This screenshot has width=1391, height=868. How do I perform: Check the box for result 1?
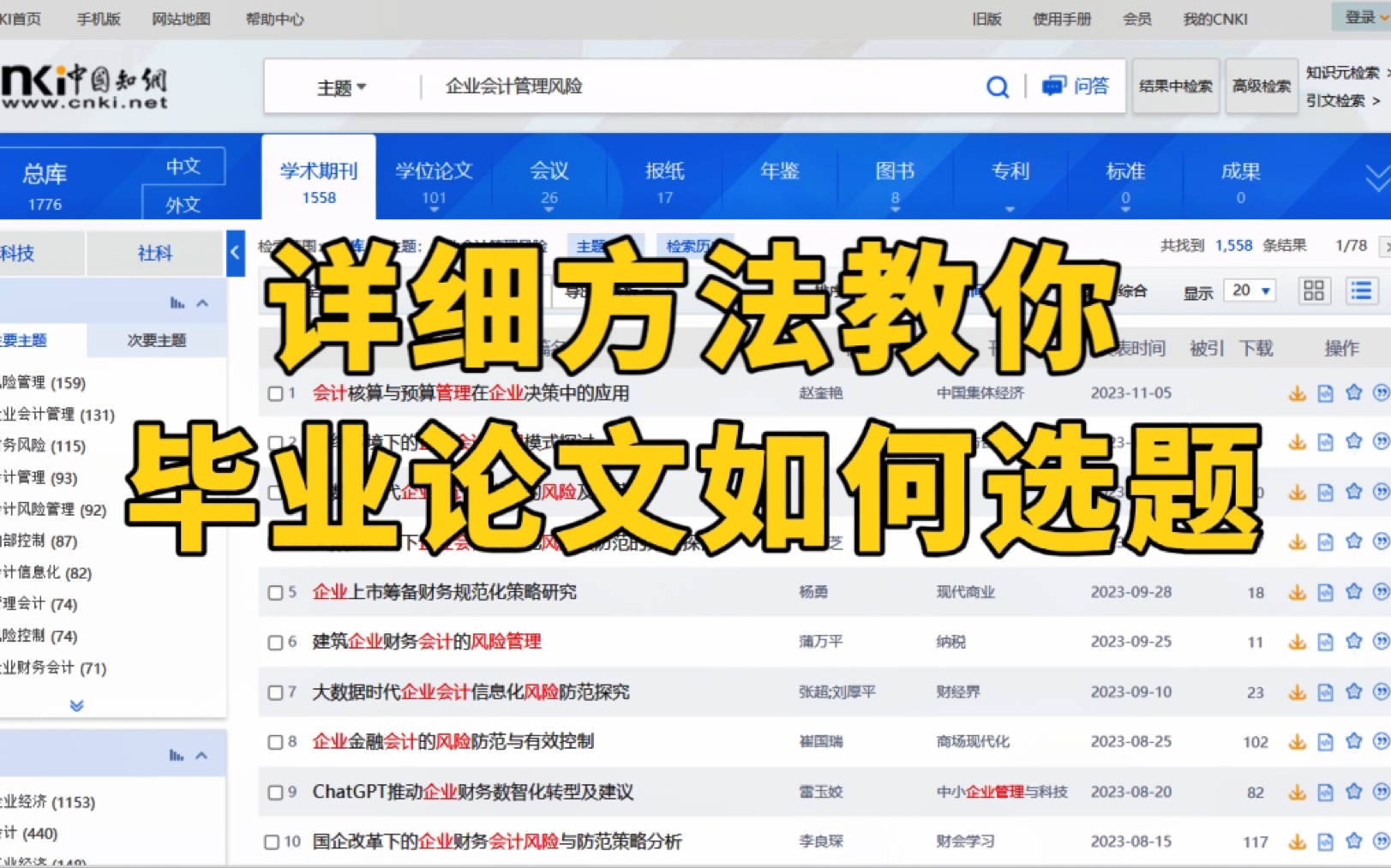point(275,393)
